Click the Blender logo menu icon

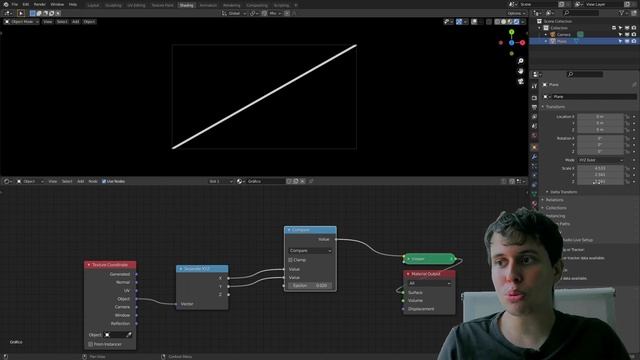point(6,4)
